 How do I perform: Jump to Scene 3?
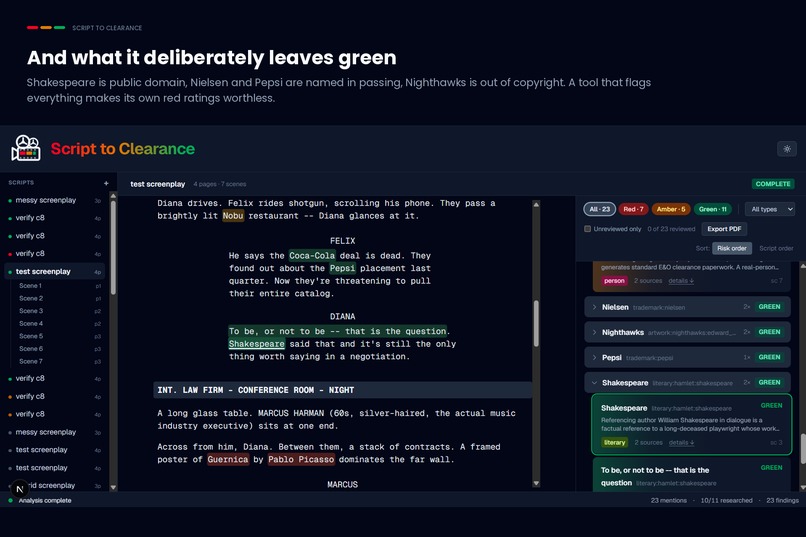coord(31,311)
